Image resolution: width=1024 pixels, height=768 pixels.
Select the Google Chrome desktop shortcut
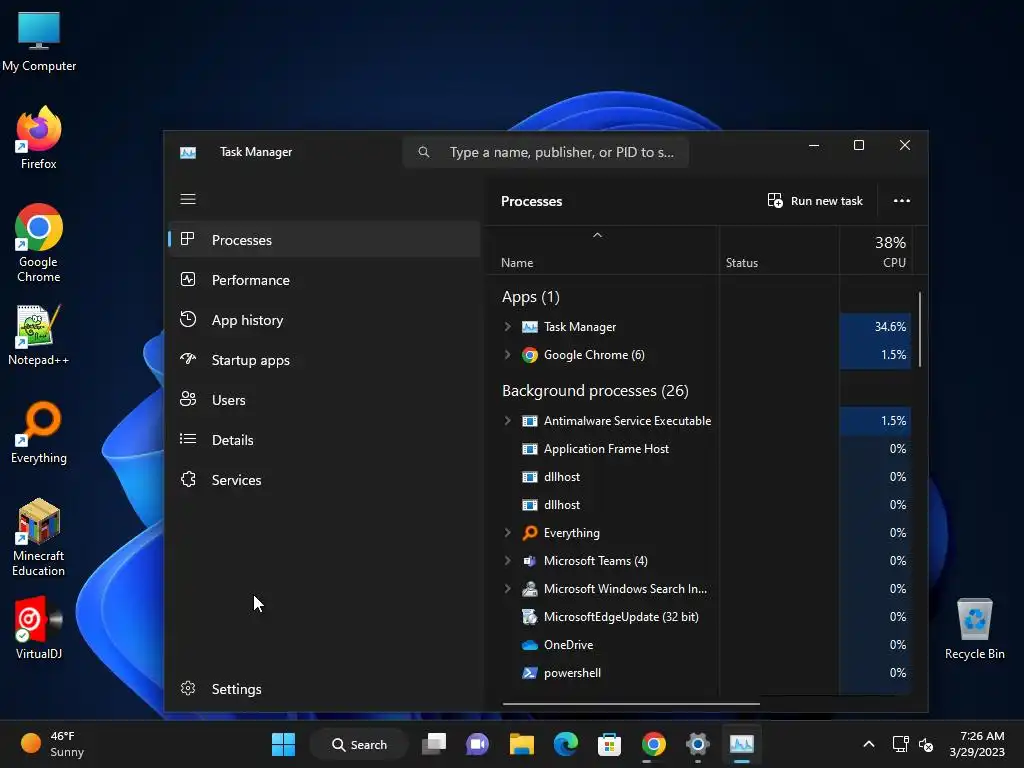[39, 243]
